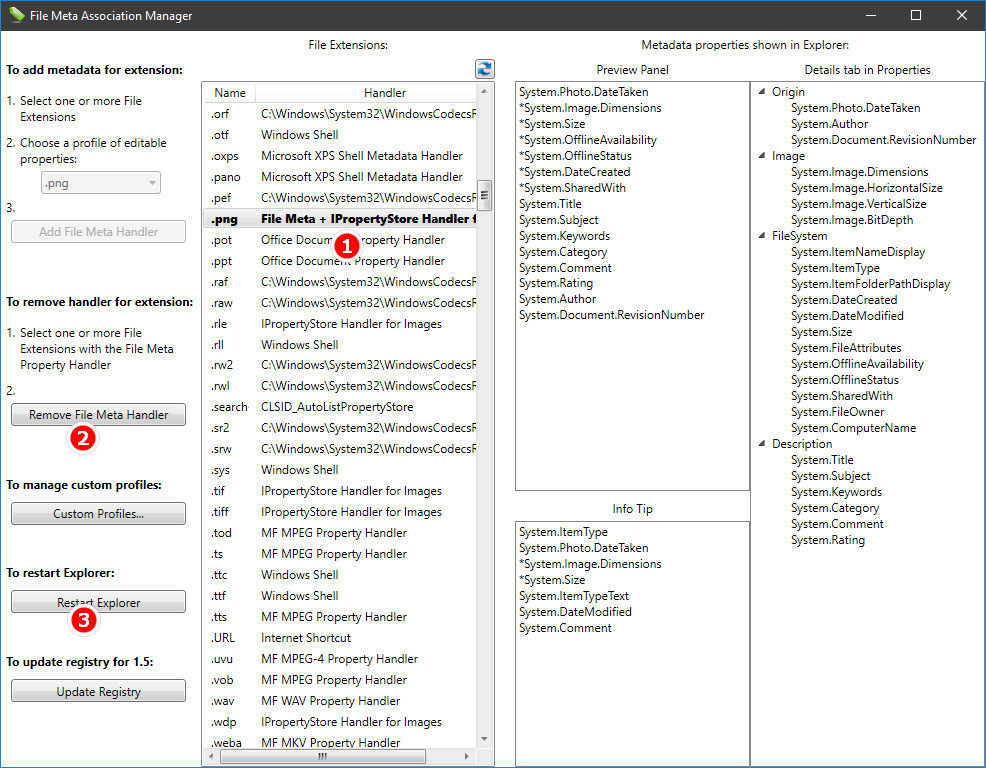Open the .png profile dropdown
This screenshot has width=986, height=768.
[101, 183]
